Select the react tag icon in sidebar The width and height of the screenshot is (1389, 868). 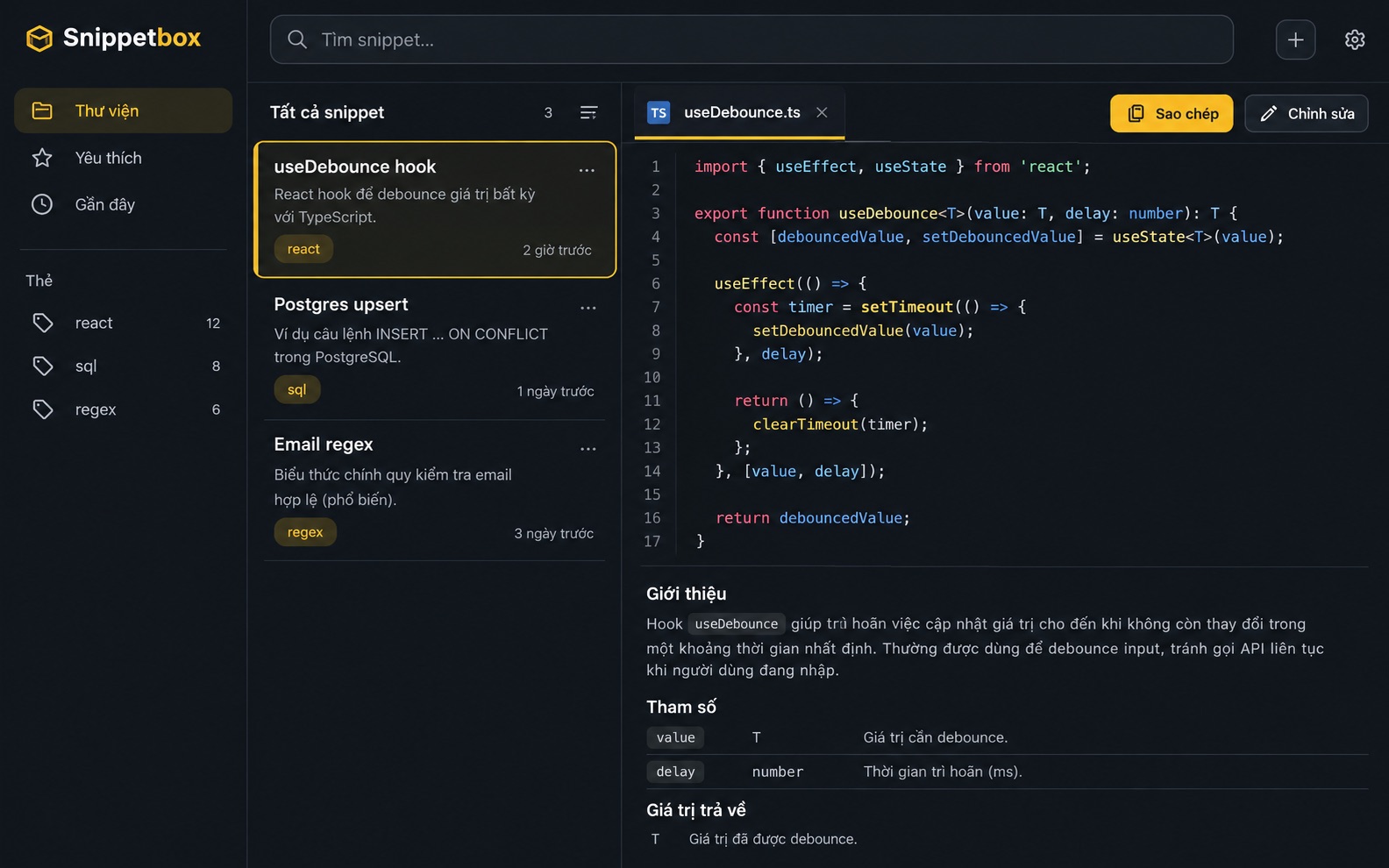43,323
